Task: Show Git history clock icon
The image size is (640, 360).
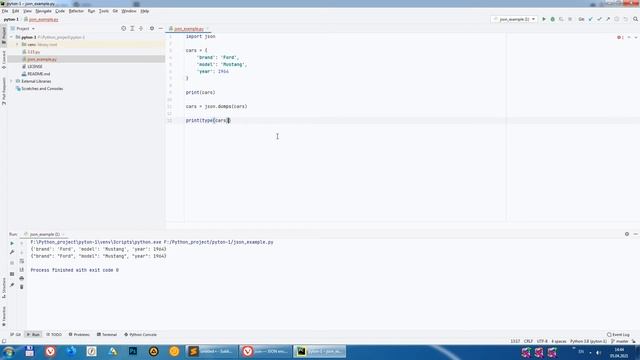Action: pyautogui.click(x=617, y=19)
